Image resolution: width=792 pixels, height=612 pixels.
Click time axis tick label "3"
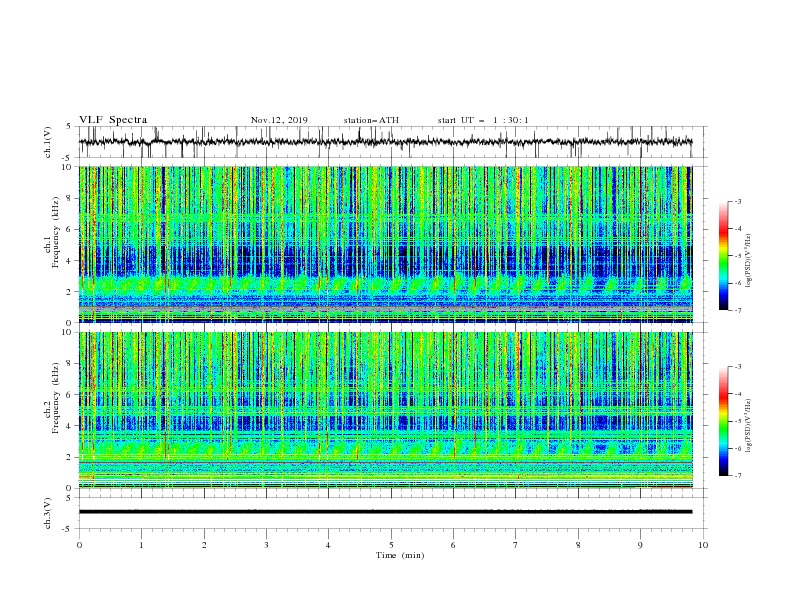266,545
